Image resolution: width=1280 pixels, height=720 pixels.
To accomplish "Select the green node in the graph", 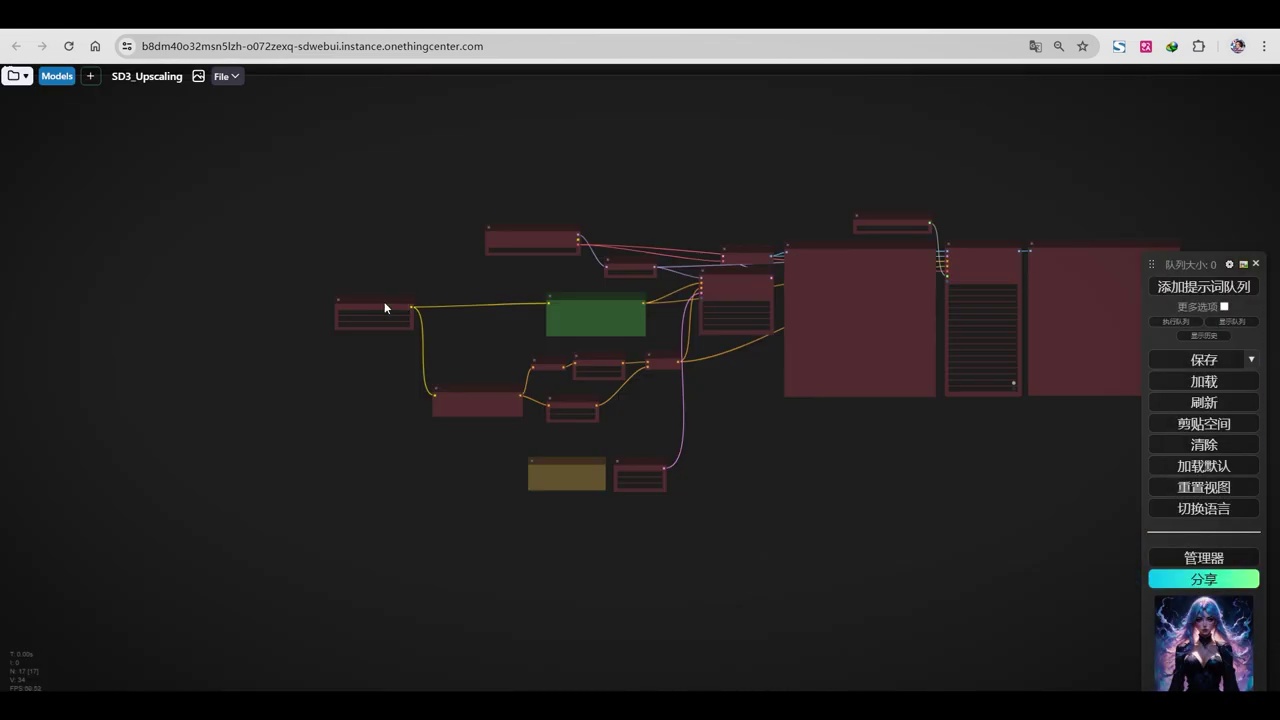I will (x=596, y=316).
